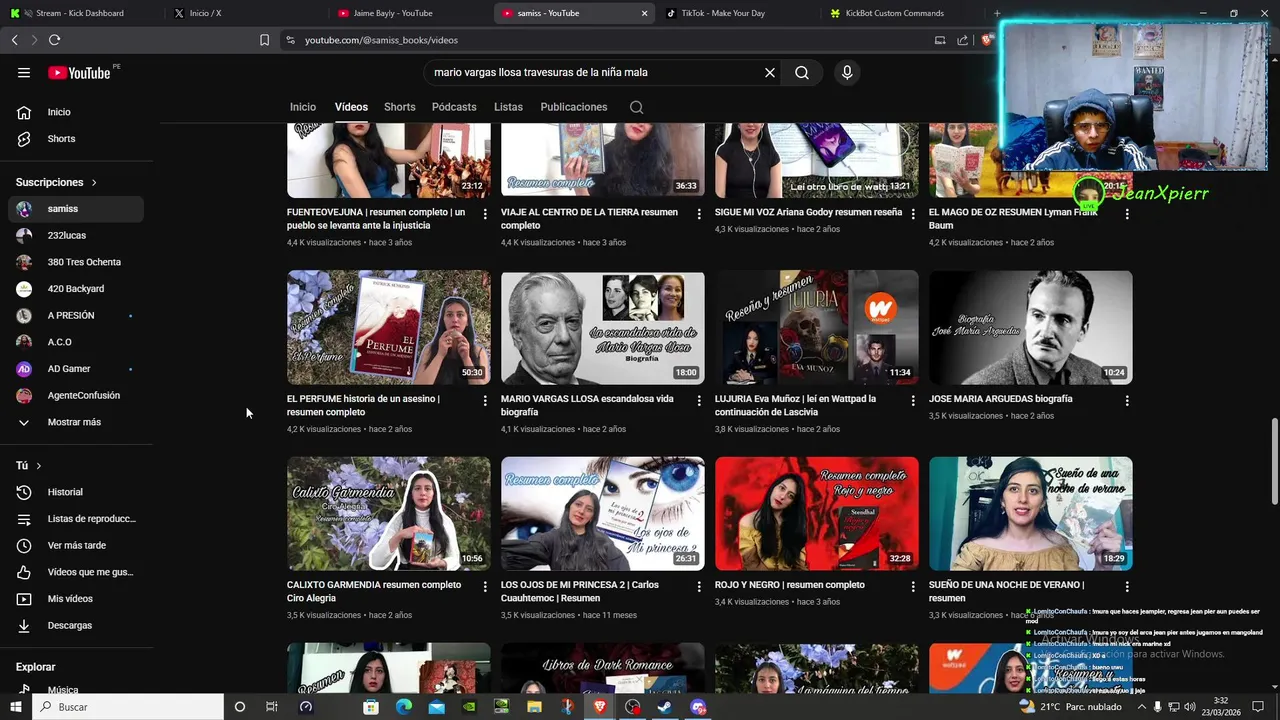
Task: Show hidden system tray icons
Action: coord(1142,707)
